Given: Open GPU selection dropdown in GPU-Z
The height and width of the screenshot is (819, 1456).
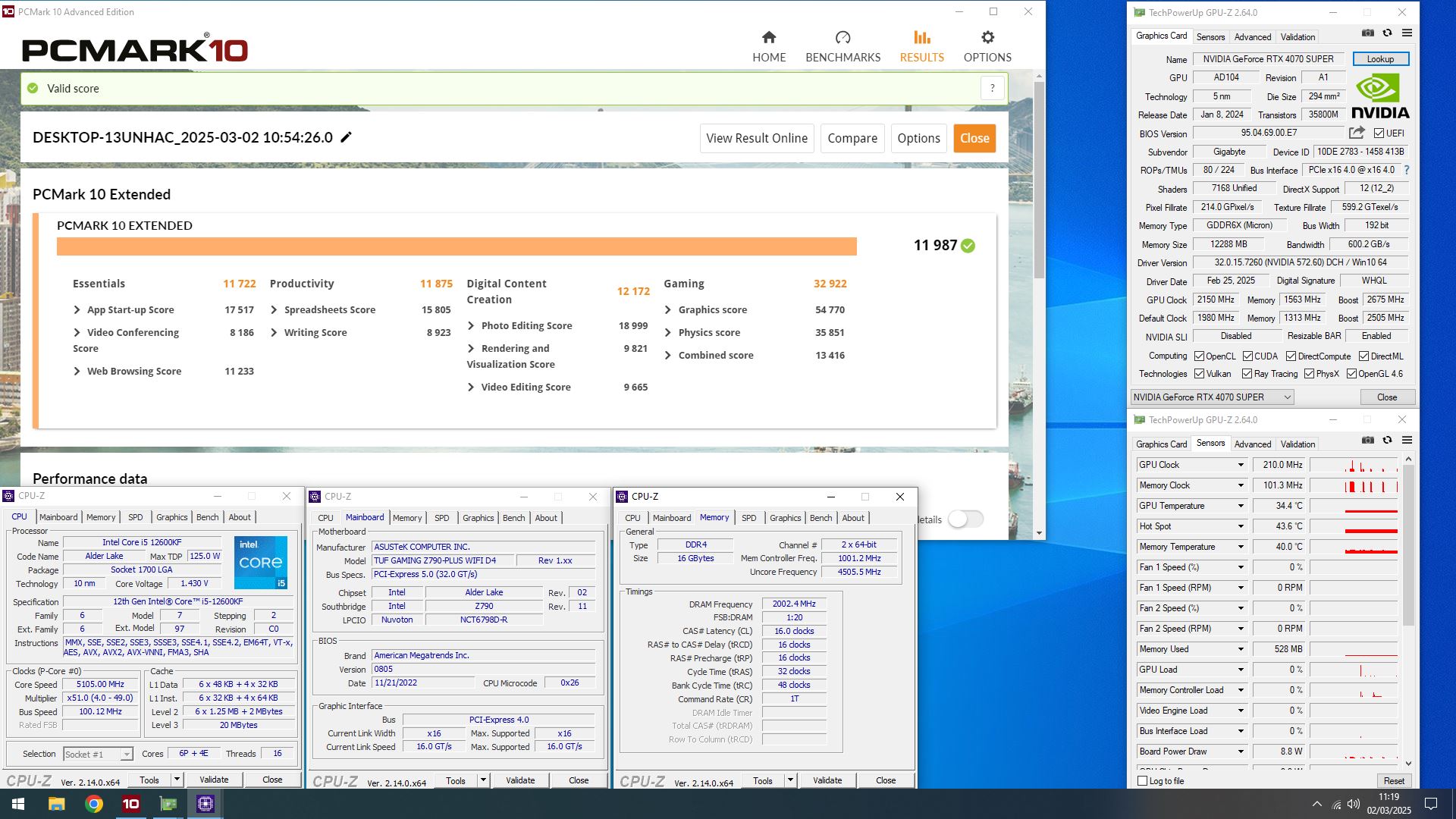Looking at the screenshot, I should pyautogui.click(x=1212, y=397).
